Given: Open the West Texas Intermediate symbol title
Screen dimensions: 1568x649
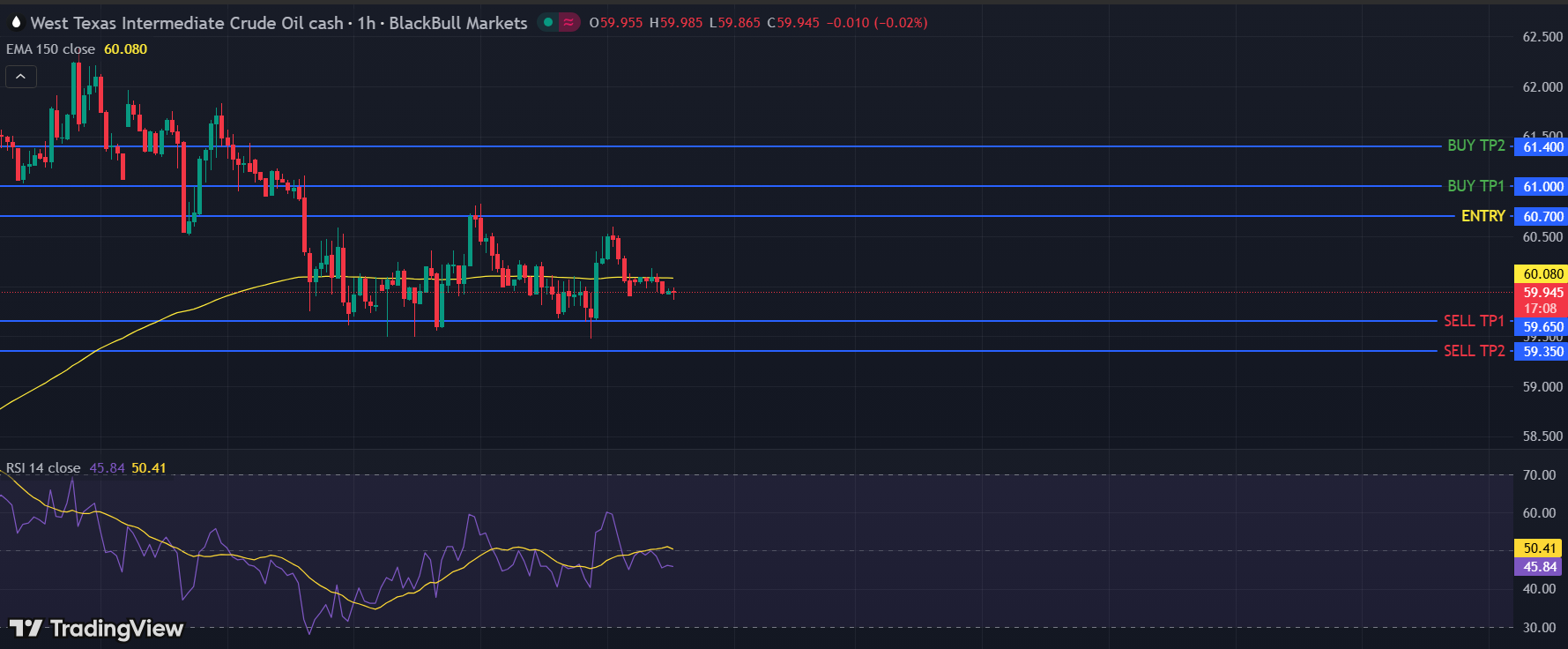Looking at the screenshot, I should (186, 23).
